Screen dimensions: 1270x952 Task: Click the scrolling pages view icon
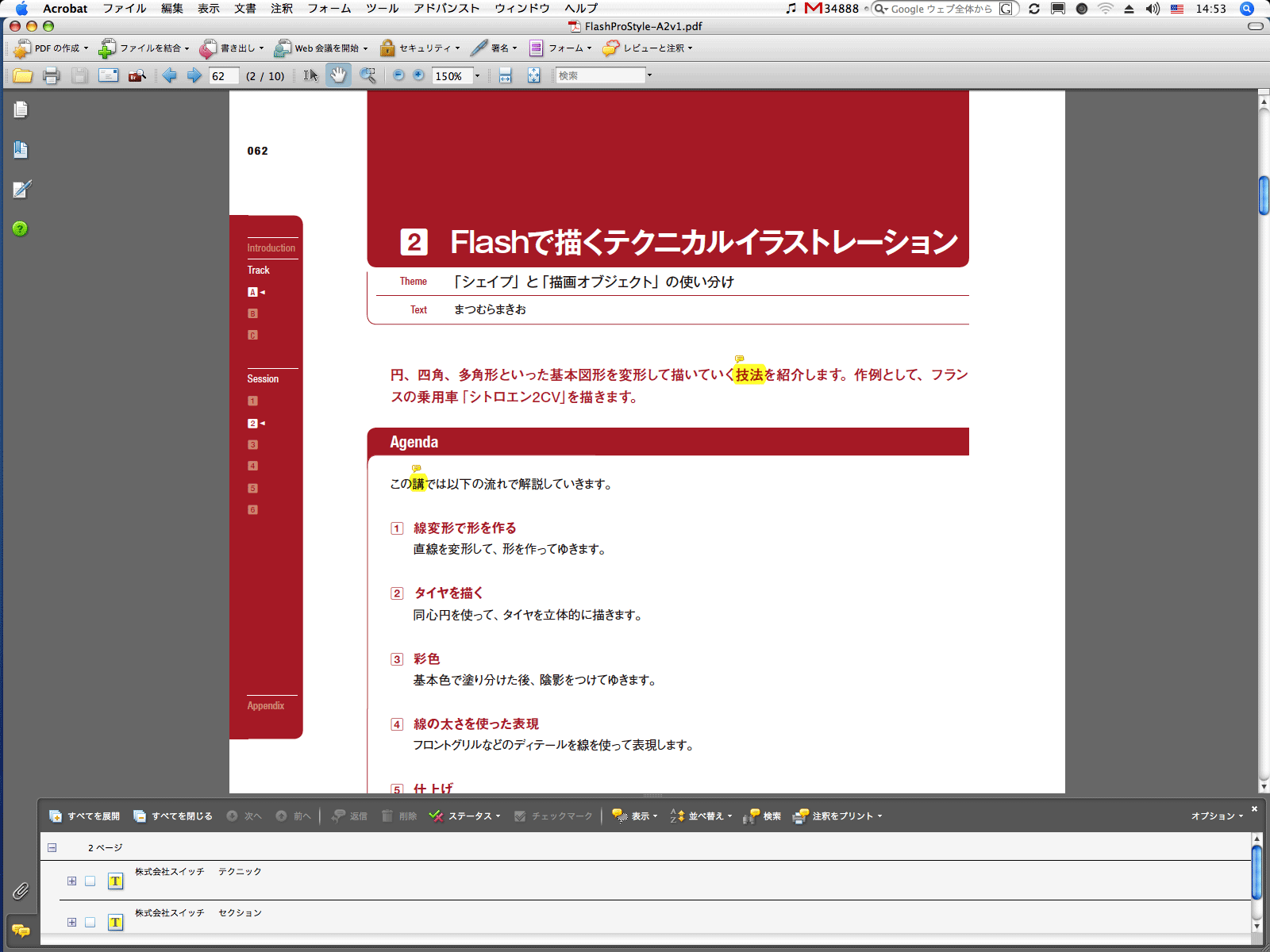tap(505, 75)
